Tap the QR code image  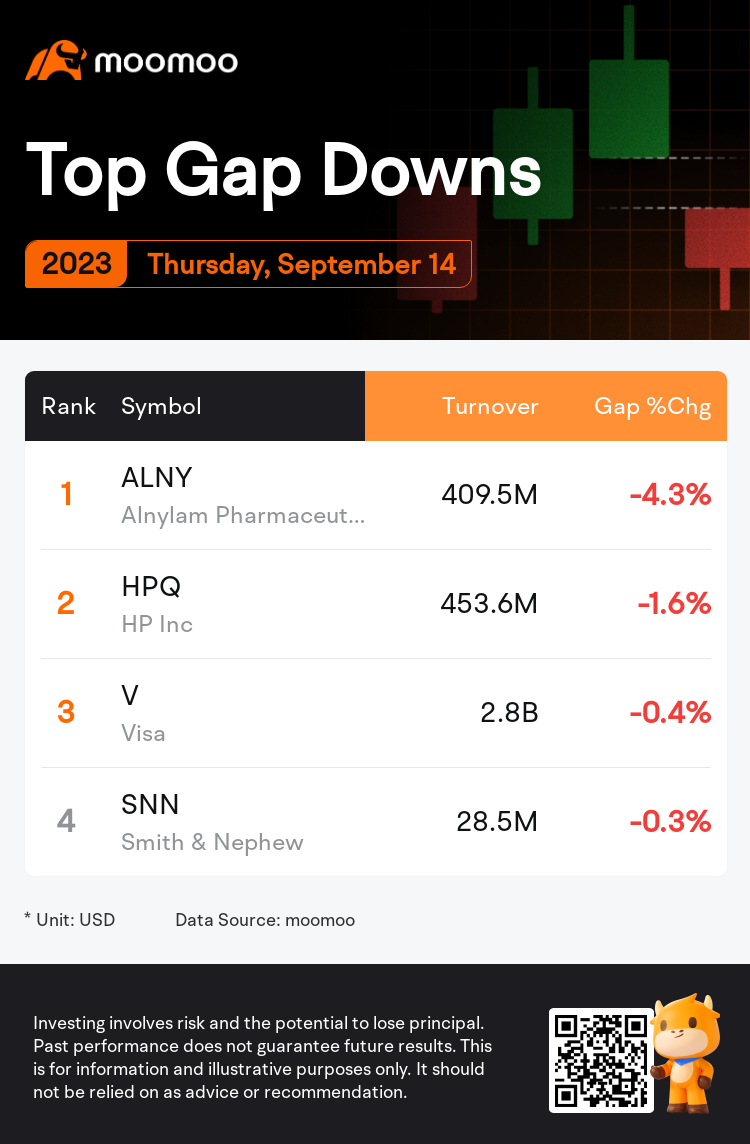[x=600, y=1060]
